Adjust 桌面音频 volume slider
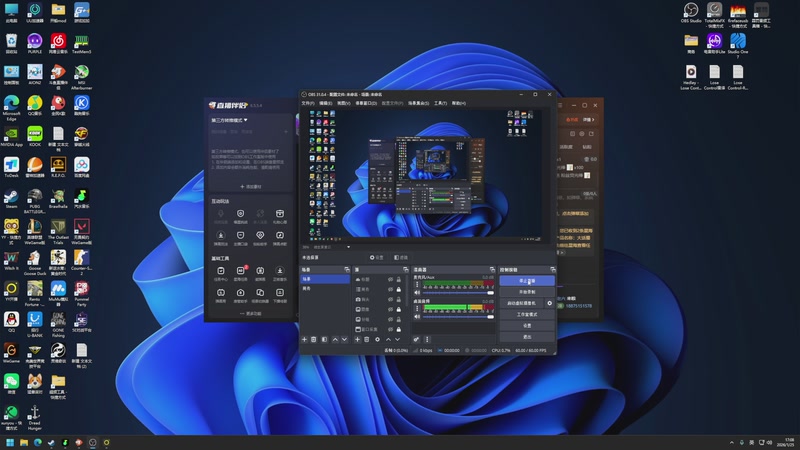Viewport: 800px width, 450px height. [x=459, y=317]
